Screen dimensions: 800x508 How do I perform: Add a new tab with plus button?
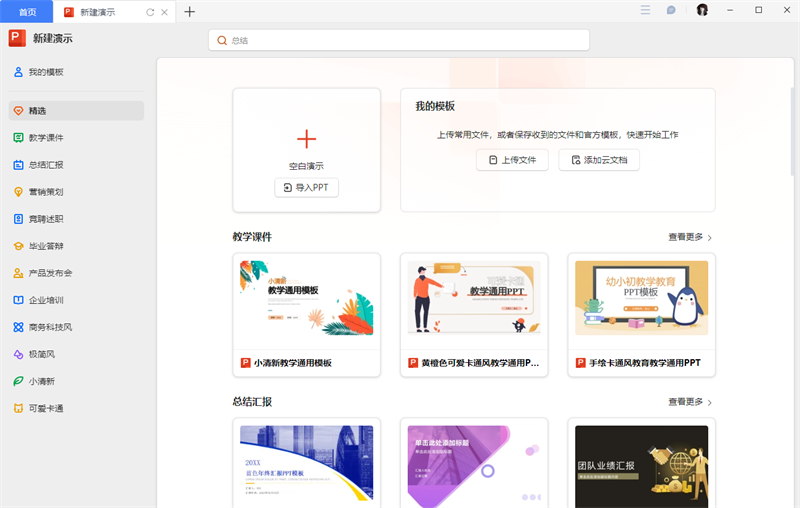[190, 12]
